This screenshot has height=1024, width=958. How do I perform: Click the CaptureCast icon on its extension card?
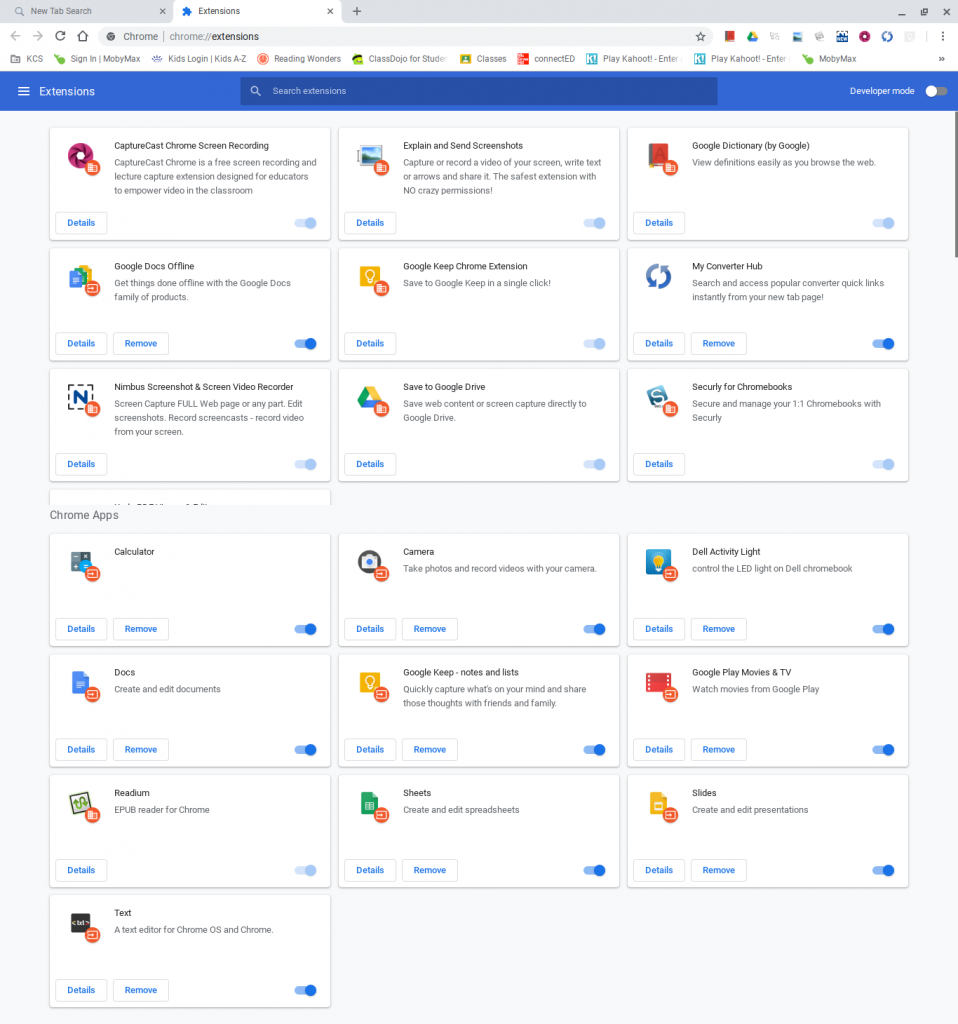pyautogui.click(x=81, y=157)
